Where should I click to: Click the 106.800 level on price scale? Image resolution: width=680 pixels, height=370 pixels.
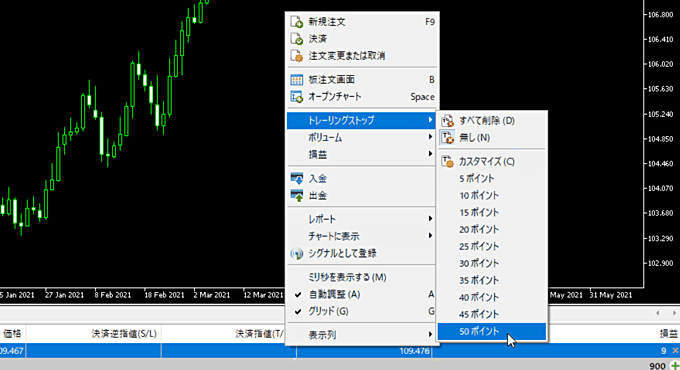coord(660,15)
